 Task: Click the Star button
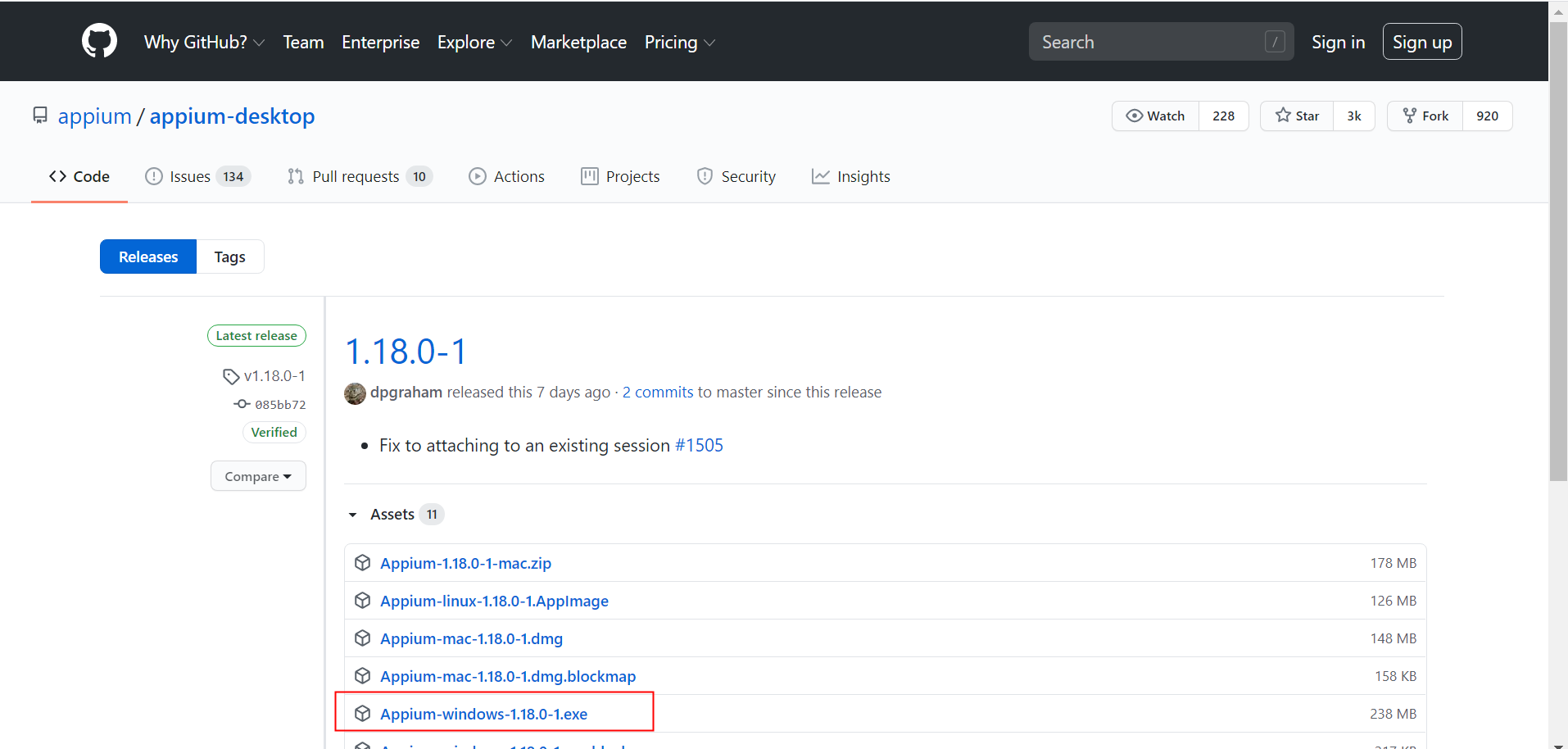[1297, 116]
